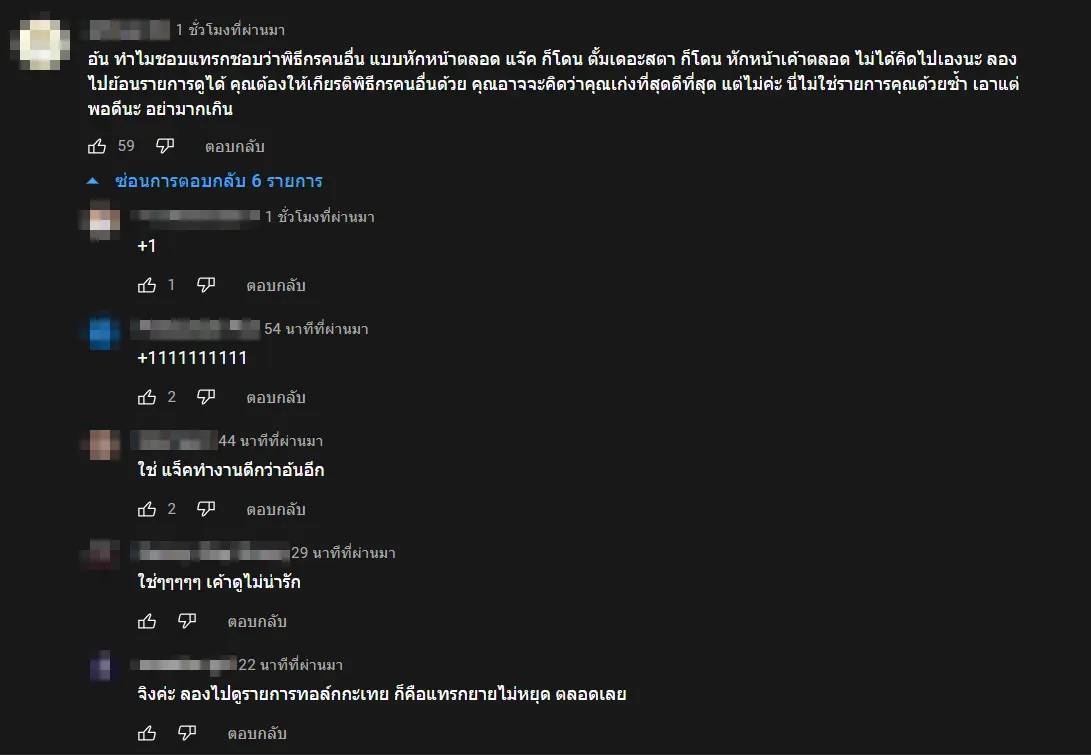Like the "ใช่ แจ็คทำงานดีกว่าอันอีก" reply
Viewport: 1091px width, 755px height.
(x=147, y=509)
